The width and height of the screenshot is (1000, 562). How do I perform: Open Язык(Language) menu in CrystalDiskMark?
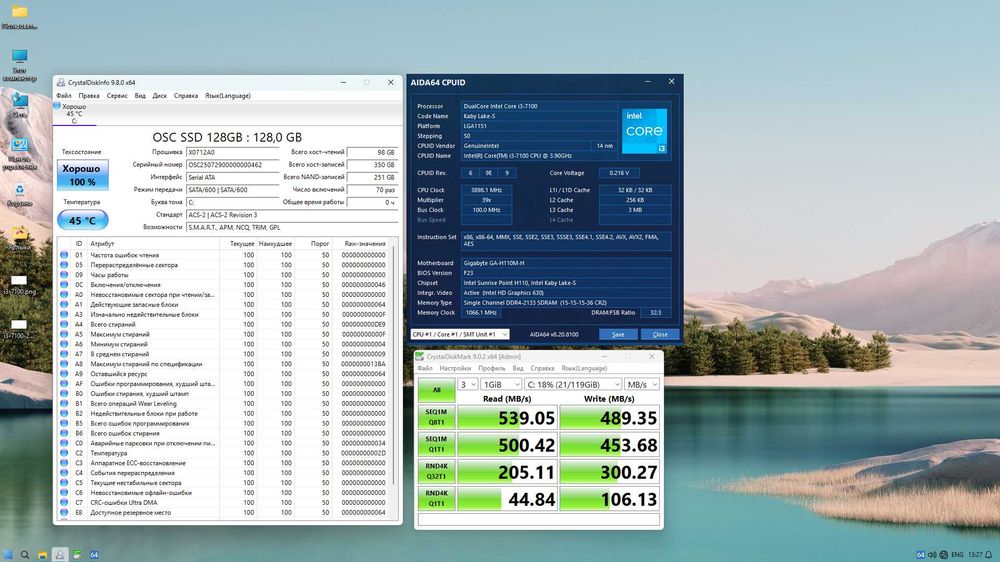[x=584, y=368]
